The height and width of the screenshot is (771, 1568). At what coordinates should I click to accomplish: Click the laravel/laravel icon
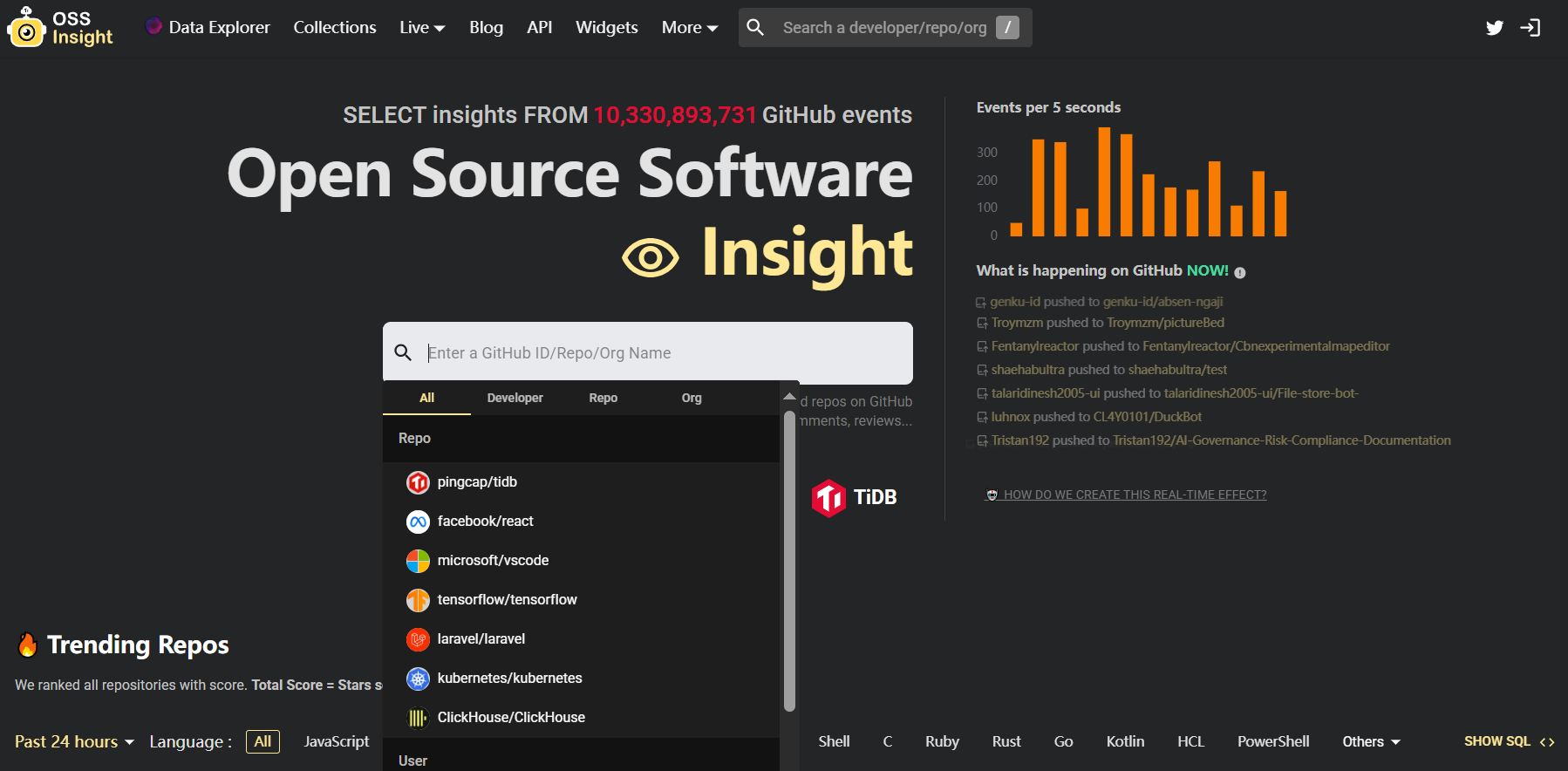click(419, 639)
